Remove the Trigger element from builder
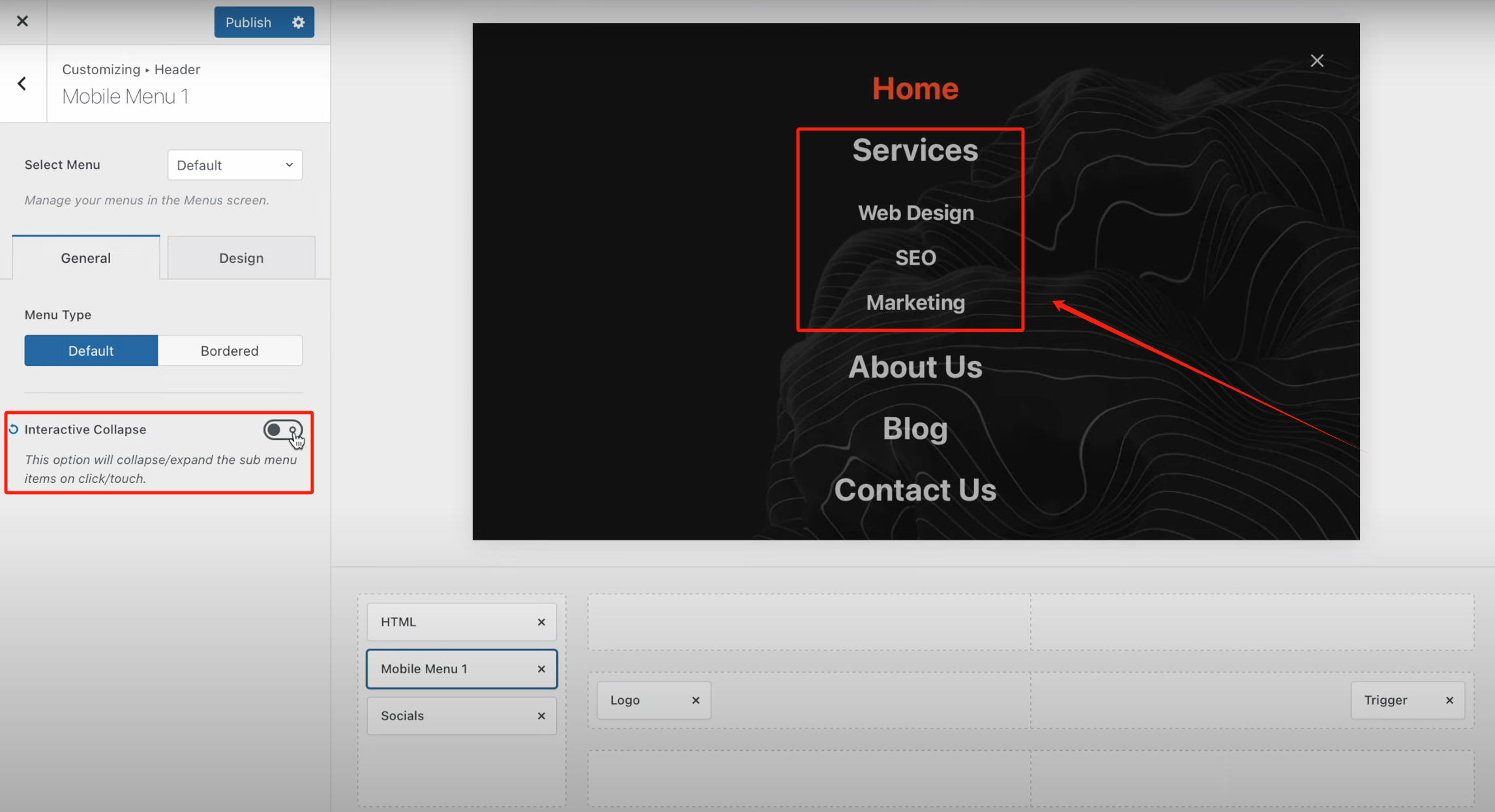 click(x=1449, y=701)
